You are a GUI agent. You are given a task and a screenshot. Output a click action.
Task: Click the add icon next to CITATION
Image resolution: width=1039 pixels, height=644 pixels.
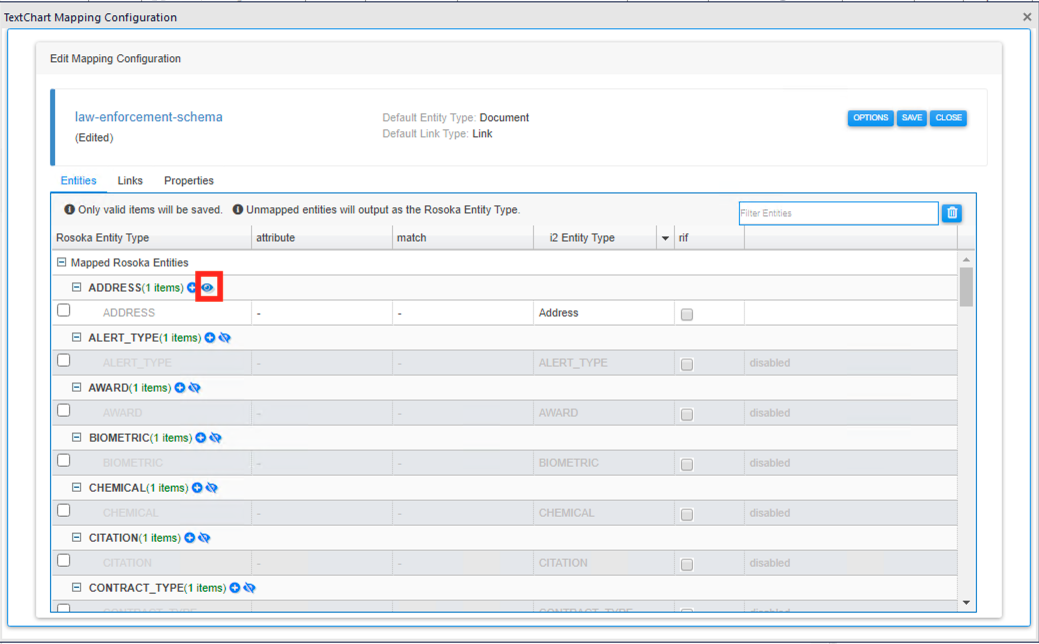point(190,537)
